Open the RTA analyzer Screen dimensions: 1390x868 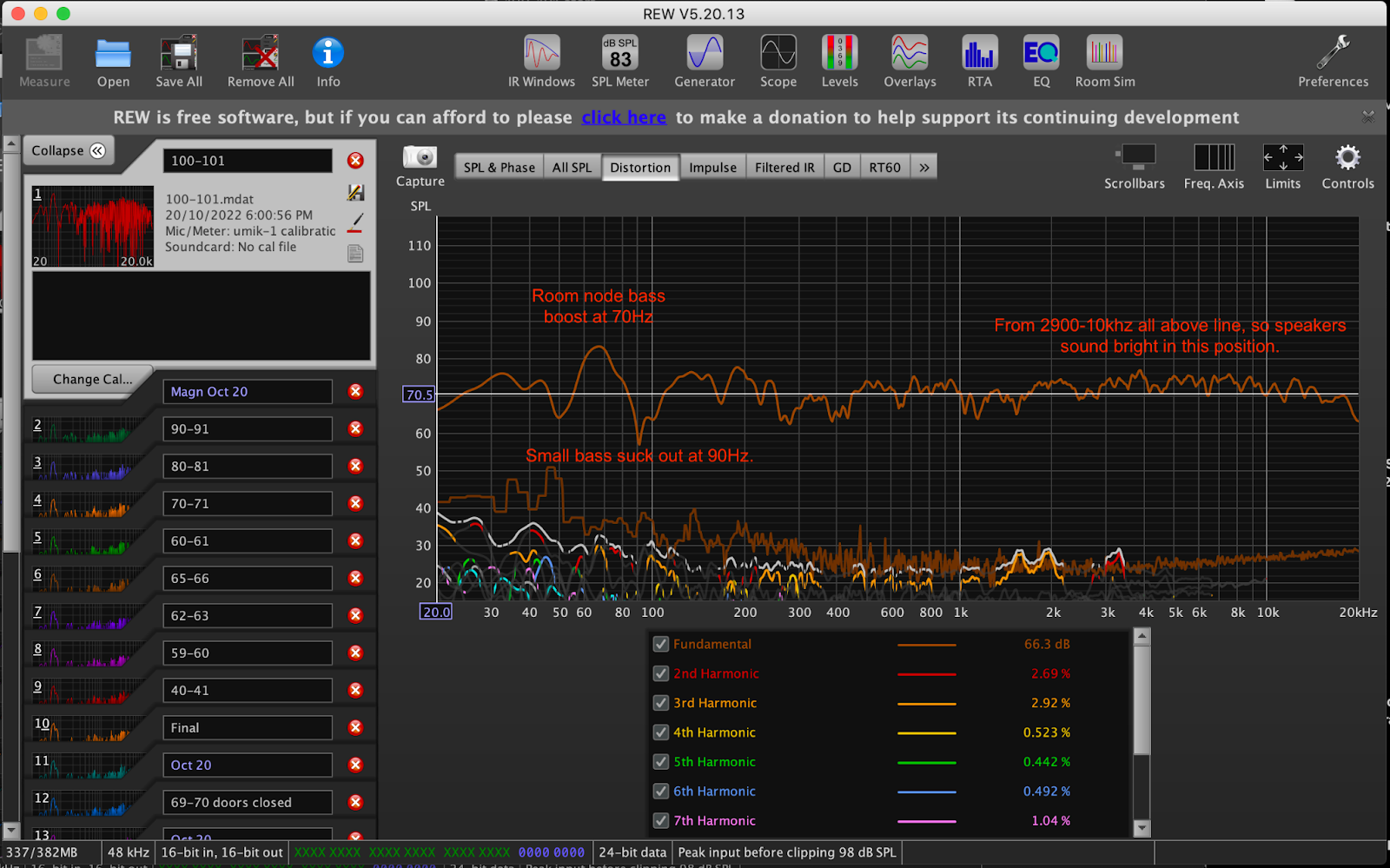pos(979,61)
